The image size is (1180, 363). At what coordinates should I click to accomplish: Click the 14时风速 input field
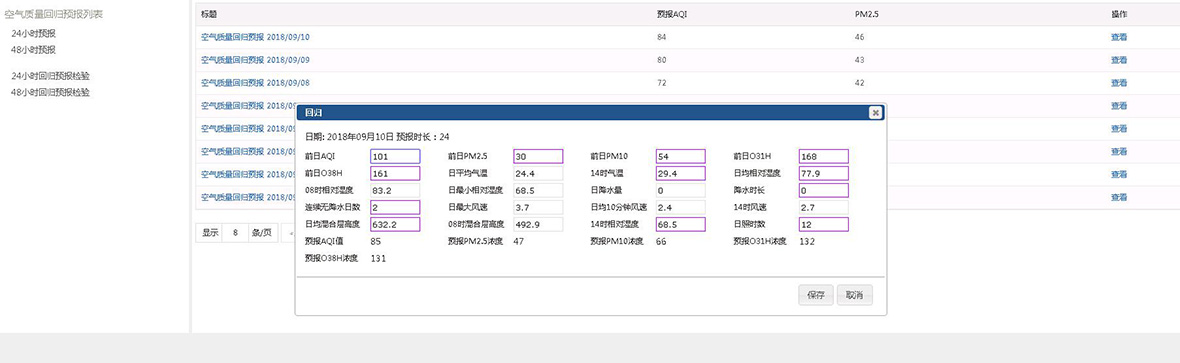pos(823,207)
